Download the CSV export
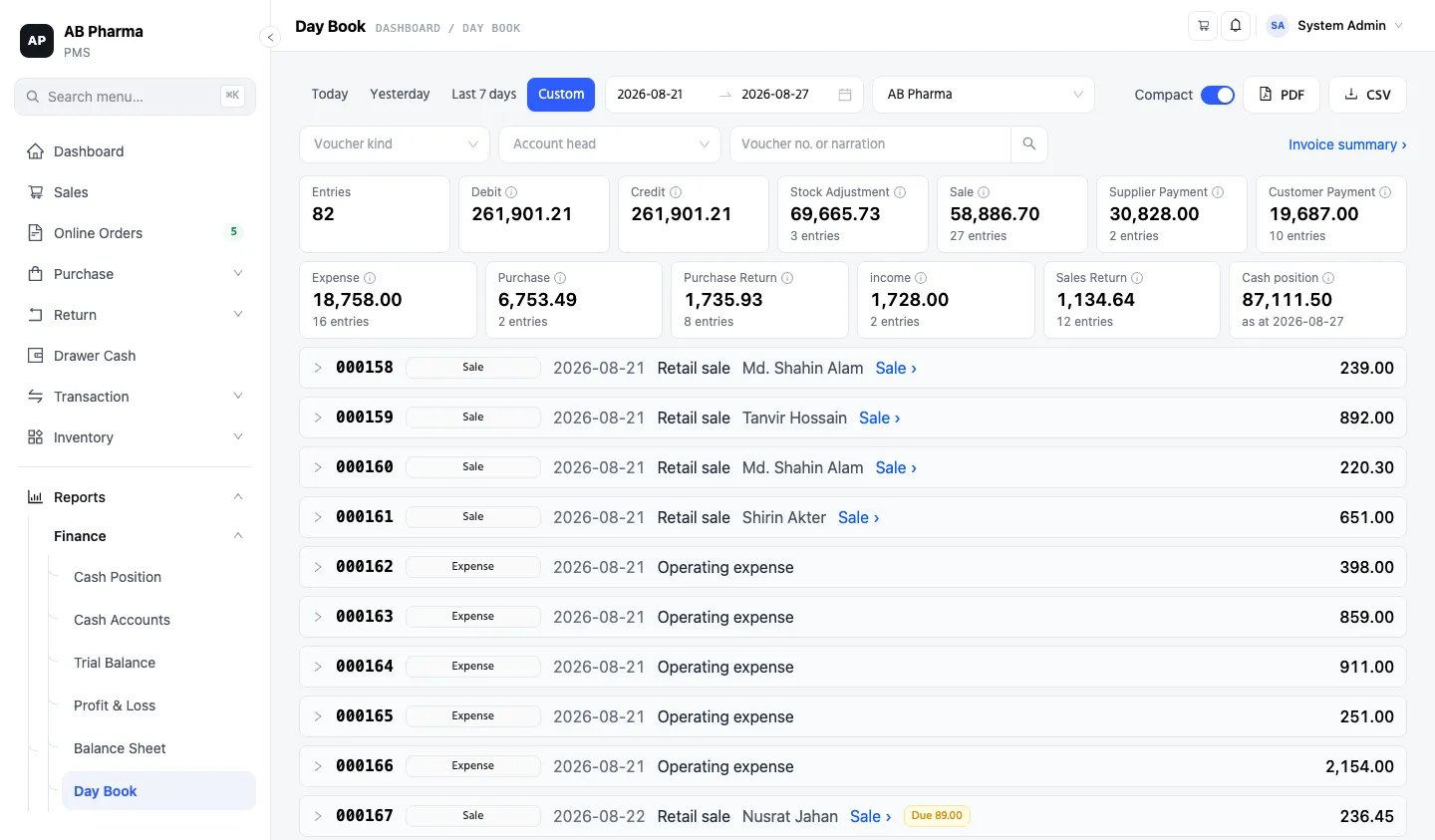Screen dimensions: 1435x840 click(1367, 95)
